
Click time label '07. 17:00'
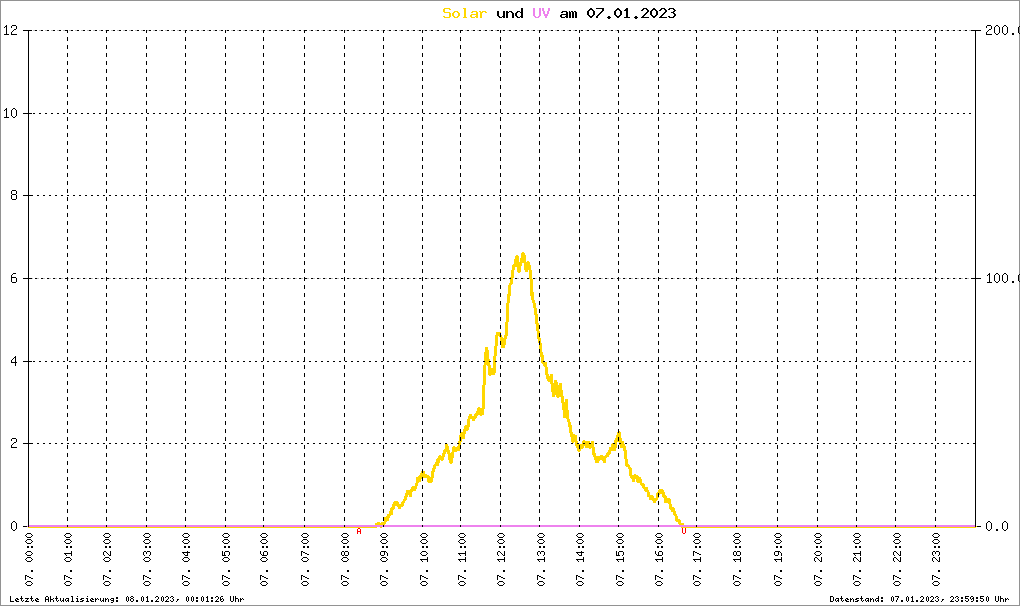[x=697, y=560]
